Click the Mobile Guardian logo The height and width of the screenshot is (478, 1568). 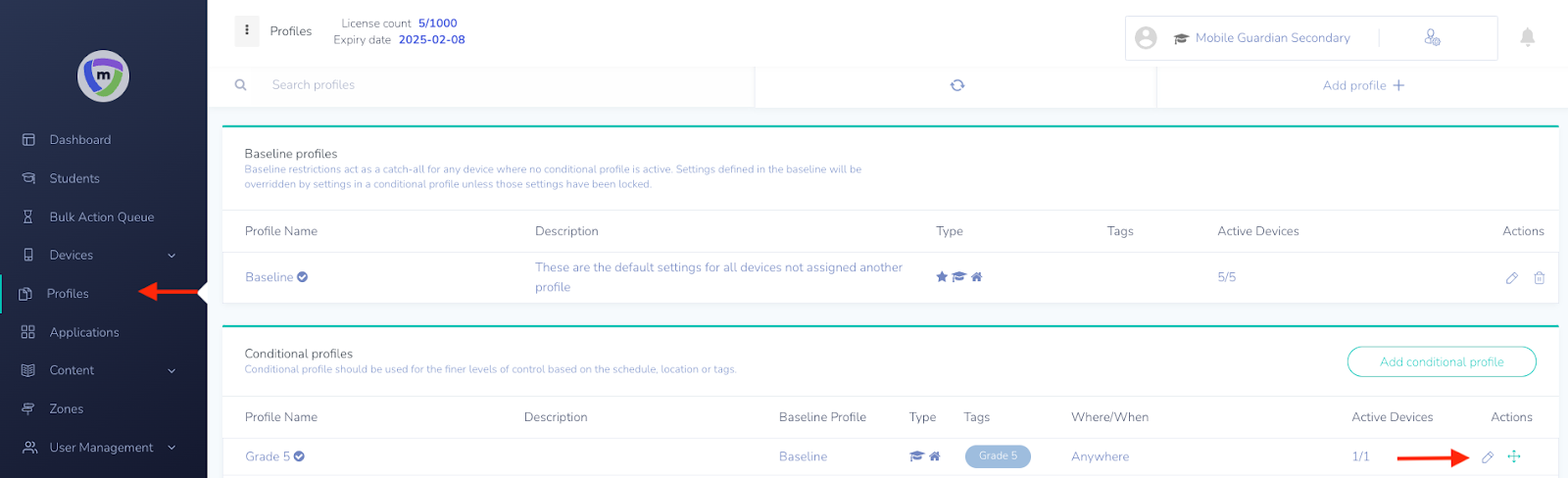pyautogui.click(x=103, y=76)
